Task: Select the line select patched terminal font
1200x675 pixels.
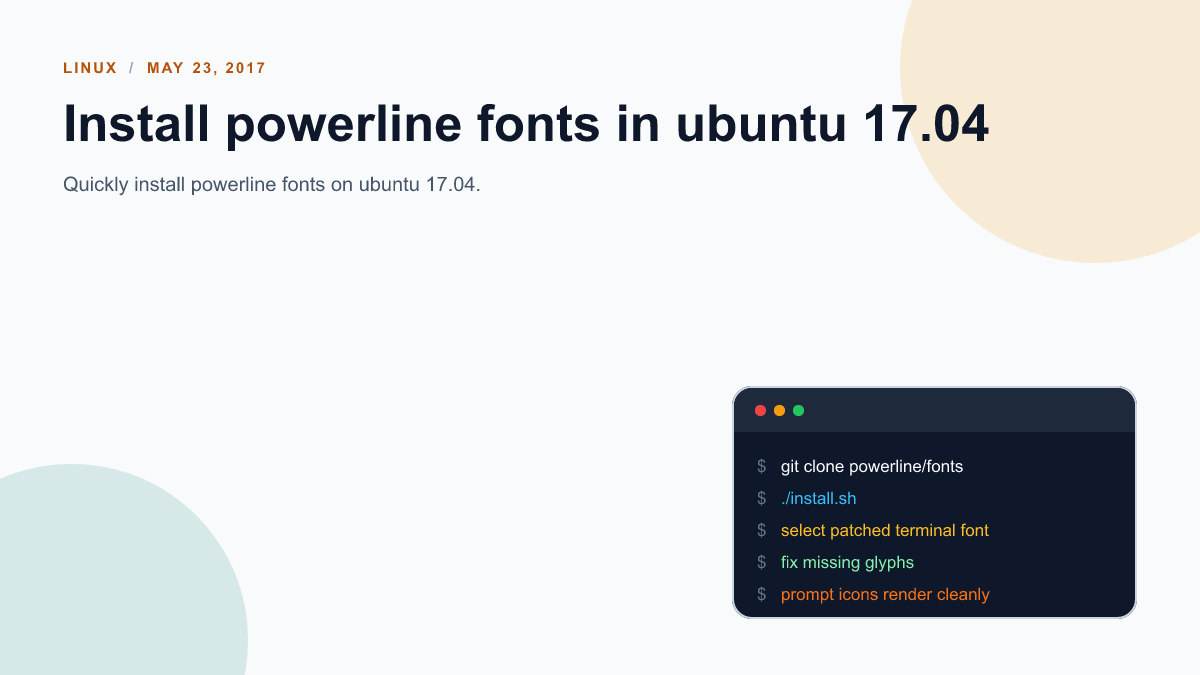Action: (885, 530)
